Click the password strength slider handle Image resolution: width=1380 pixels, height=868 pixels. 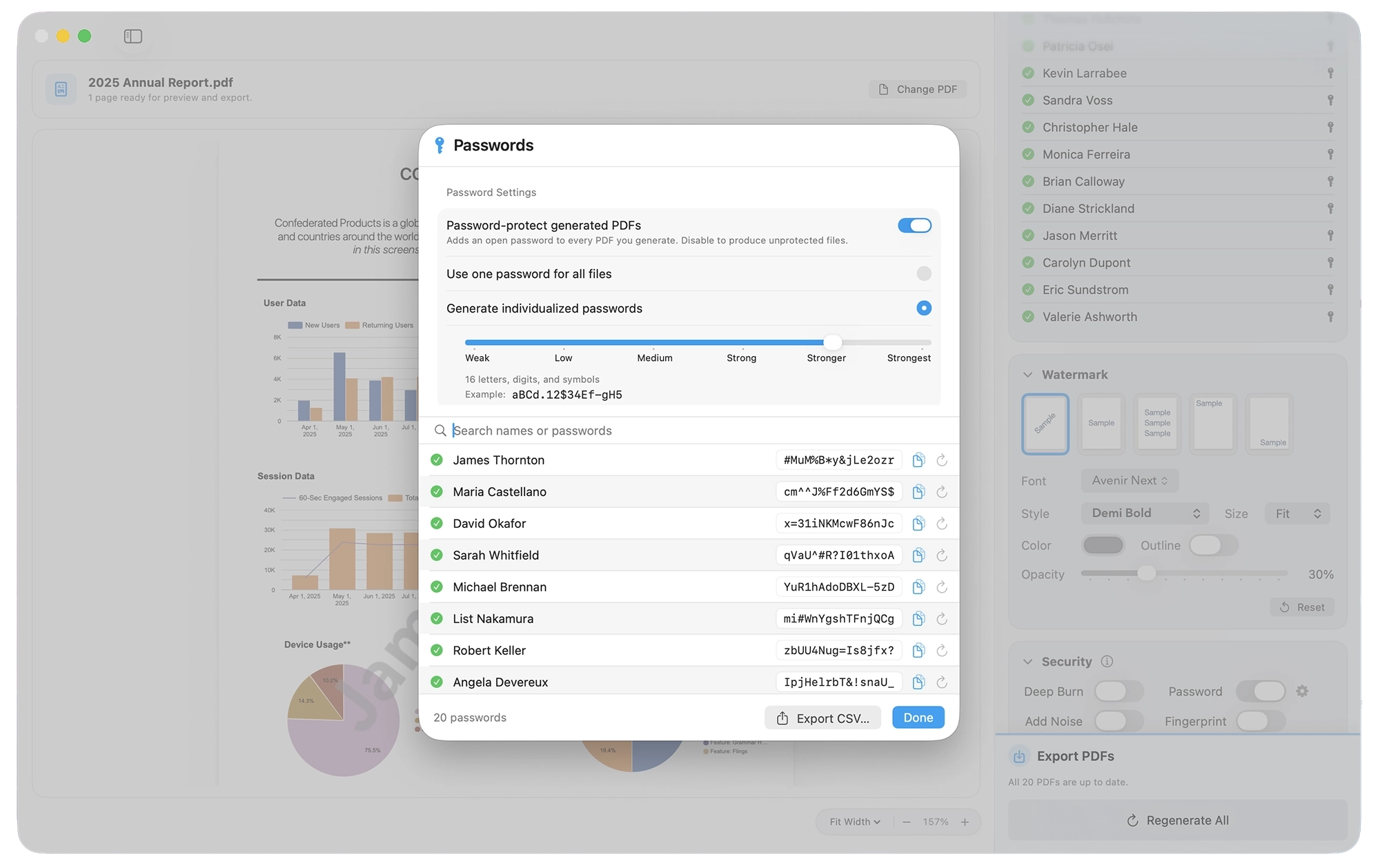pyautogui.click(x=833, y=342)
